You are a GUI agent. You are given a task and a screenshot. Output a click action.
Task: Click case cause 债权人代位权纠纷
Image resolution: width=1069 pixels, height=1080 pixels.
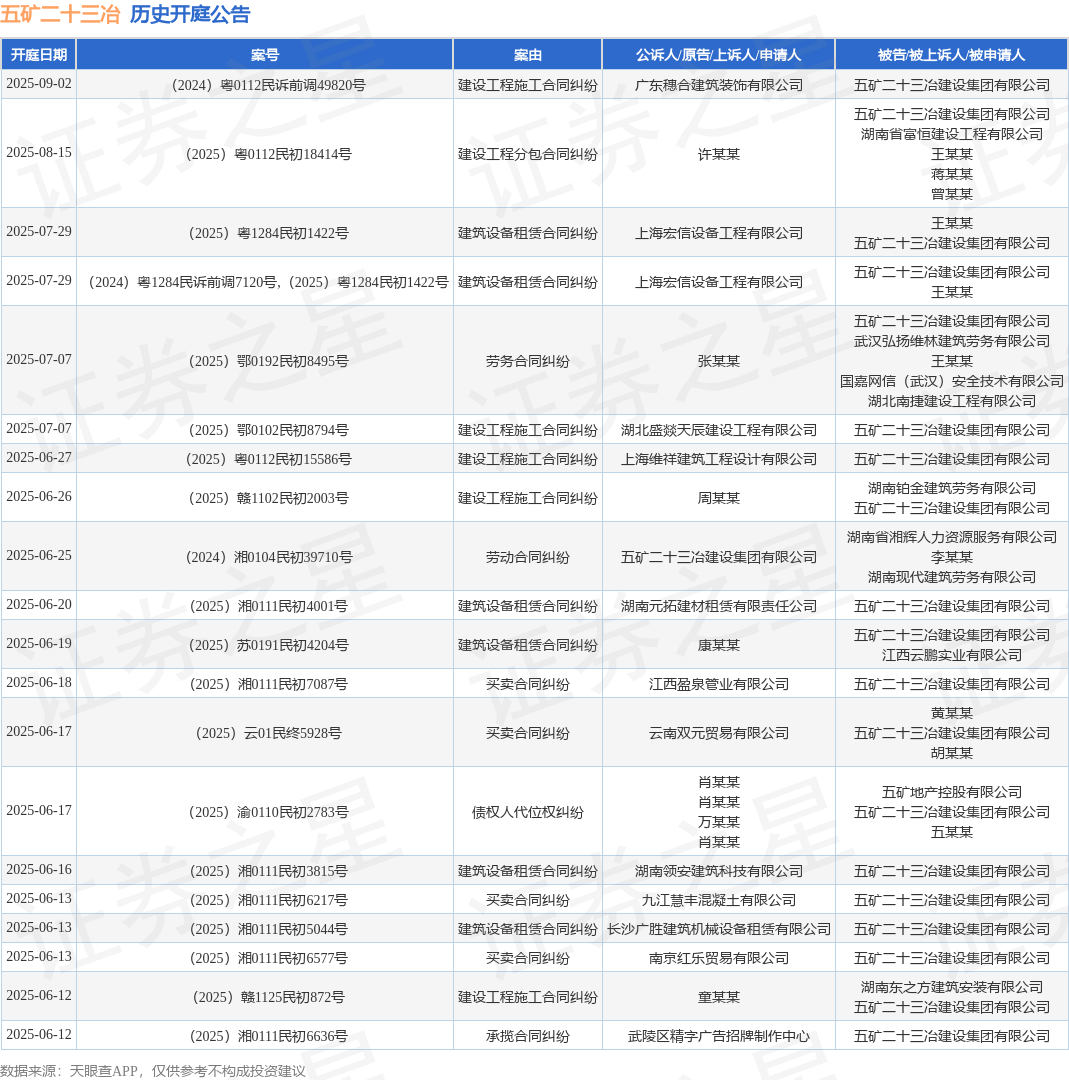tap(528, 813)
